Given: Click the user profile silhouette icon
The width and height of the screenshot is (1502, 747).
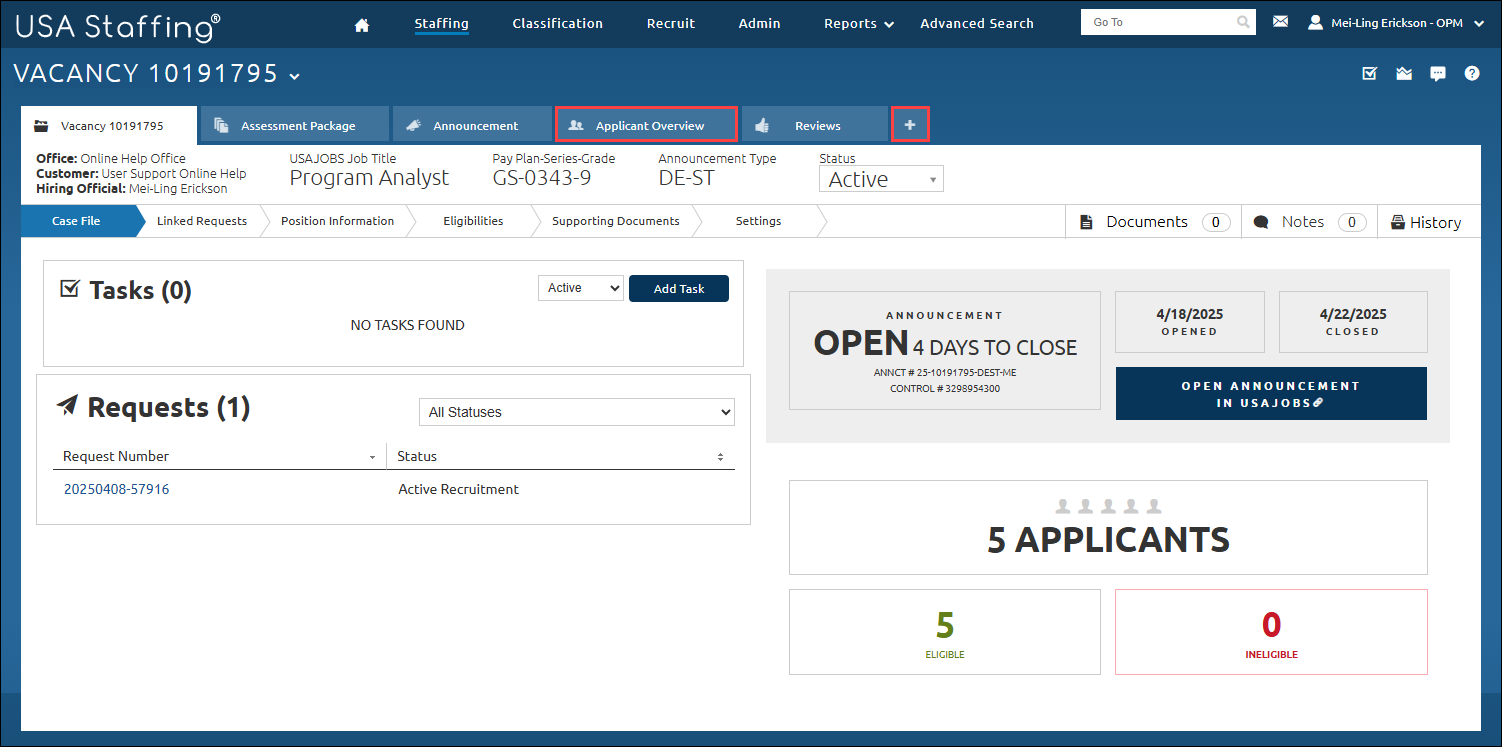Looking at the screenshot, I should pos(1316,22).
